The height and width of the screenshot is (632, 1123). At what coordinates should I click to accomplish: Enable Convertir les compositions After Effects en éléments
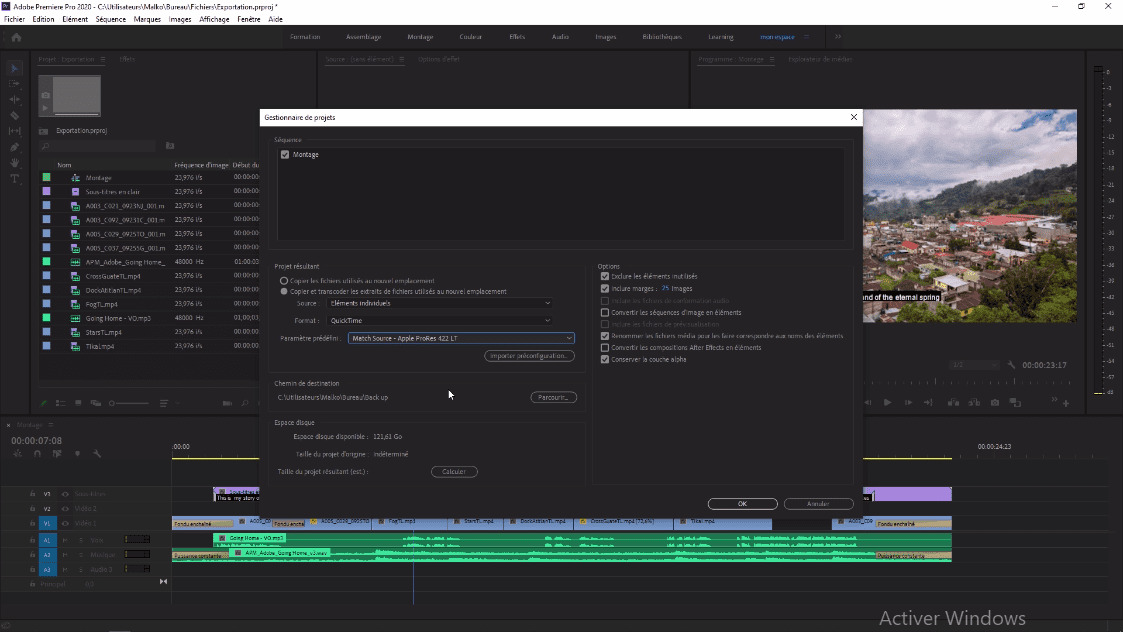(x=604, y=347)
